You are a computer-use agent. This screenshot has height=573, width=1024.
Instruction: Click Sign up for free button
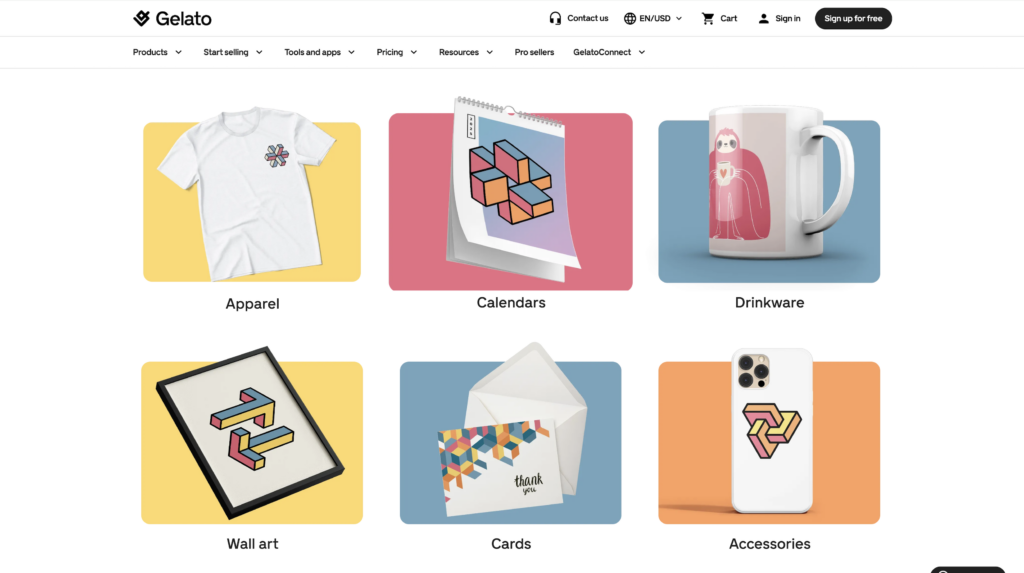tap(853, 18)
